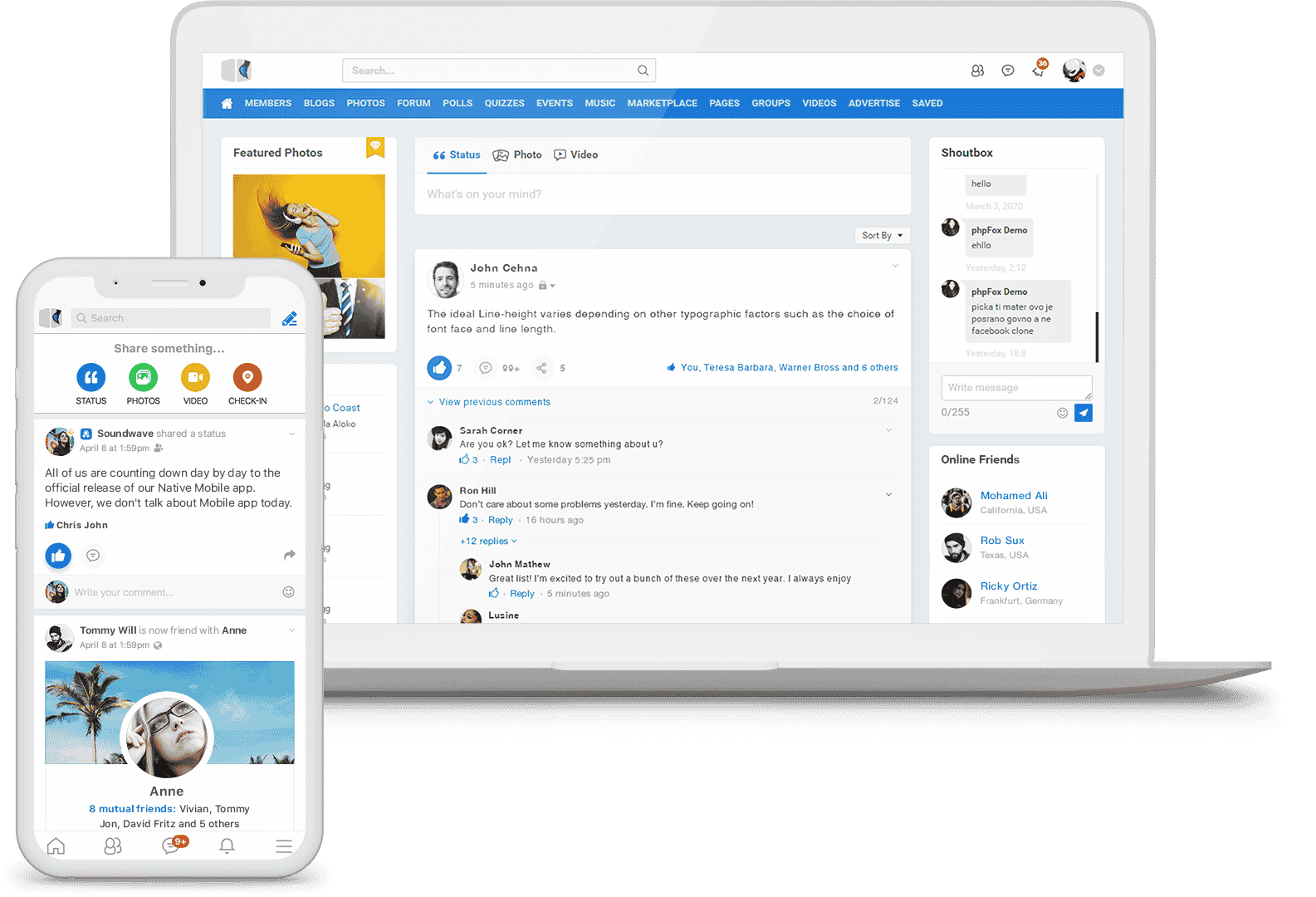
Task: Click the friend requests icon in desktop header
Action: tap(977, 71)
